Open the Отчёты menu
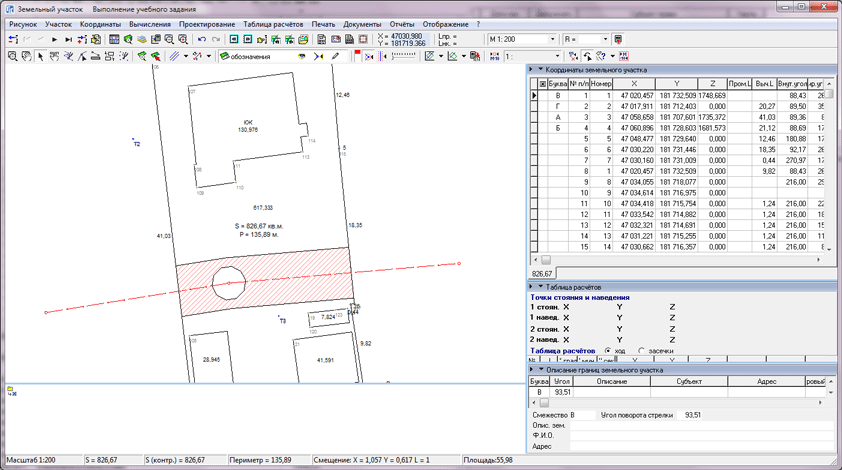 pyautogui.click(x=402, y=24)
